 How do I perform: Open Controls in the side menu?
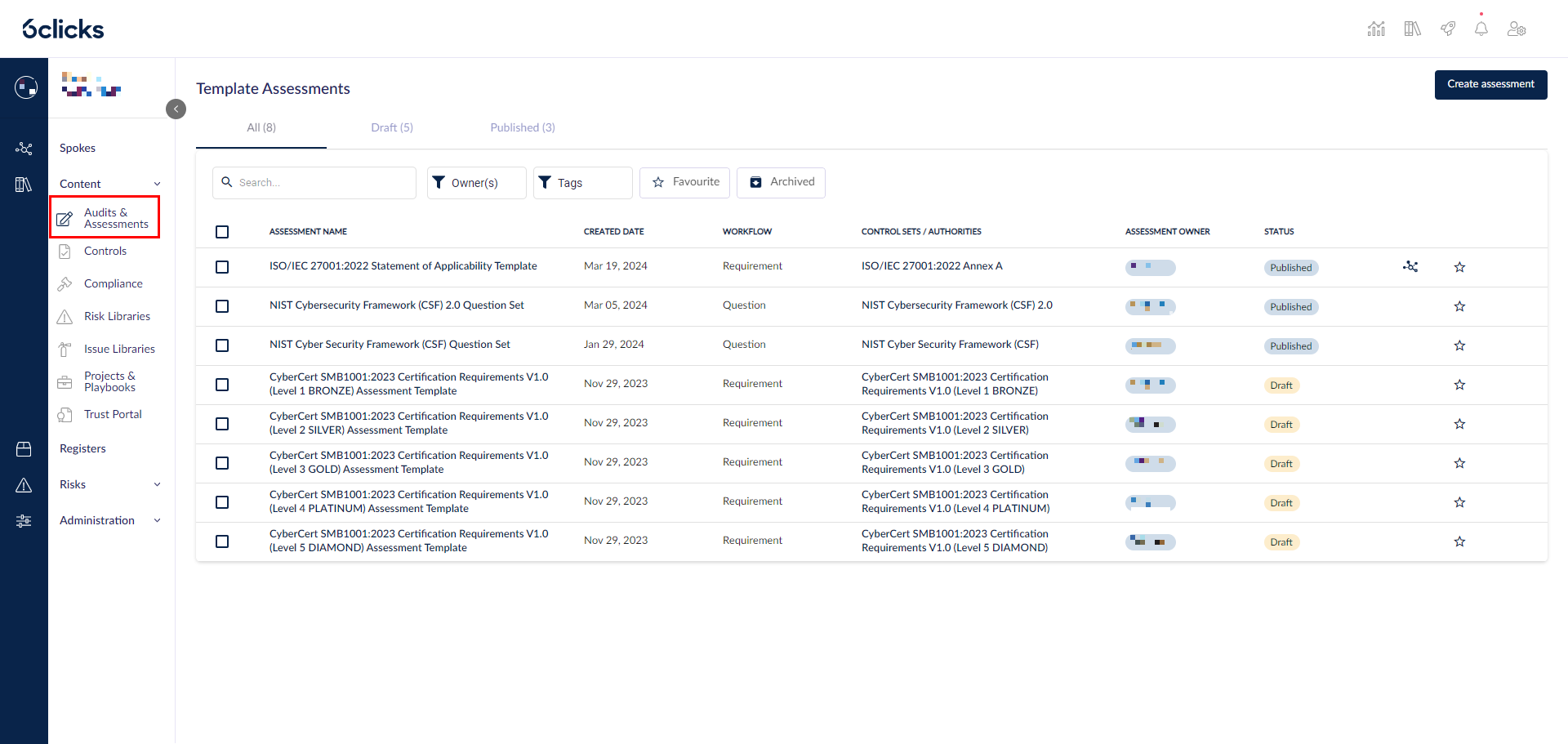[105, 252]
